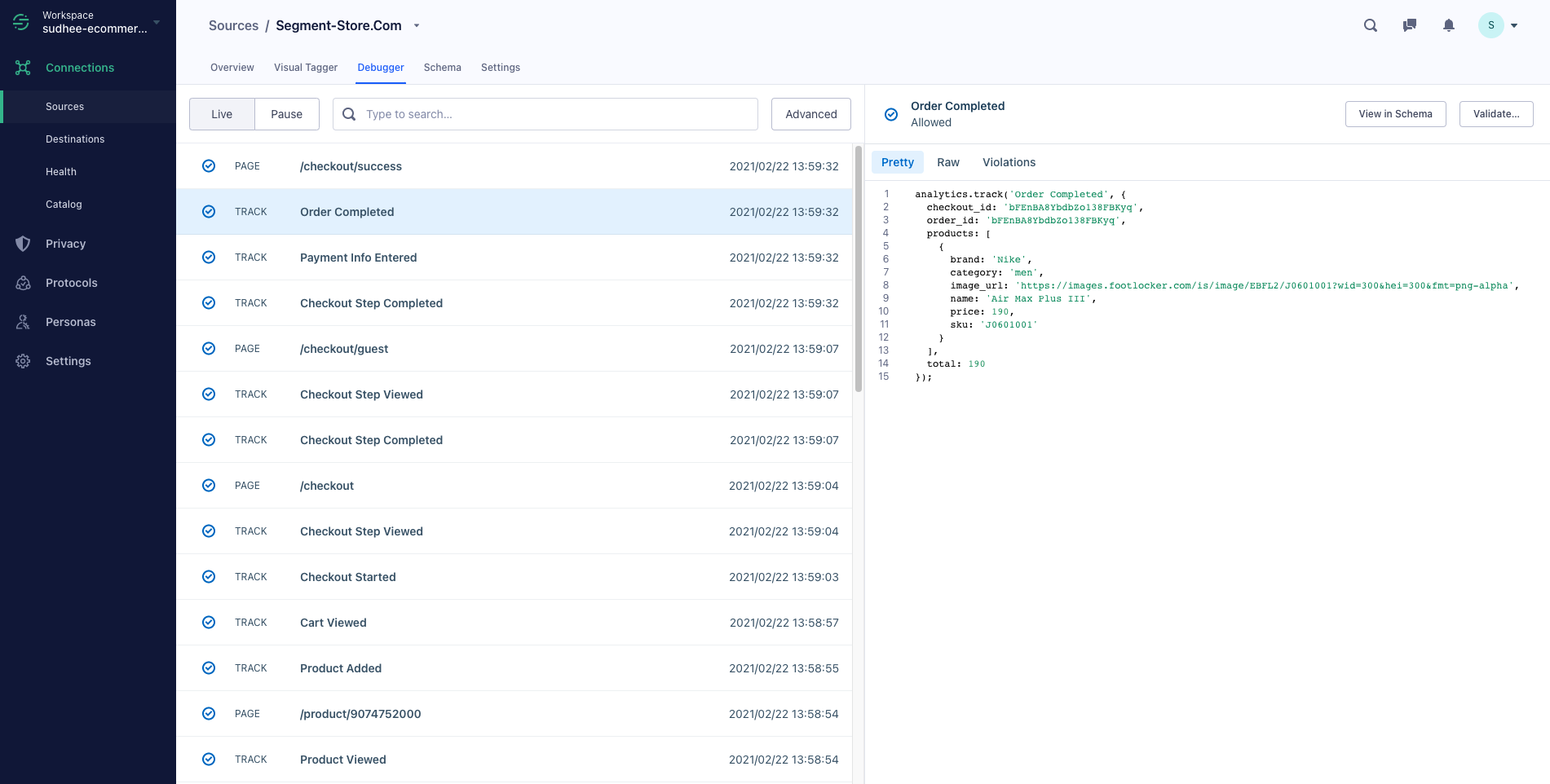Open Protocols icon in sidebar
The height and width of the screenshot is (784, 1550).
23,283
